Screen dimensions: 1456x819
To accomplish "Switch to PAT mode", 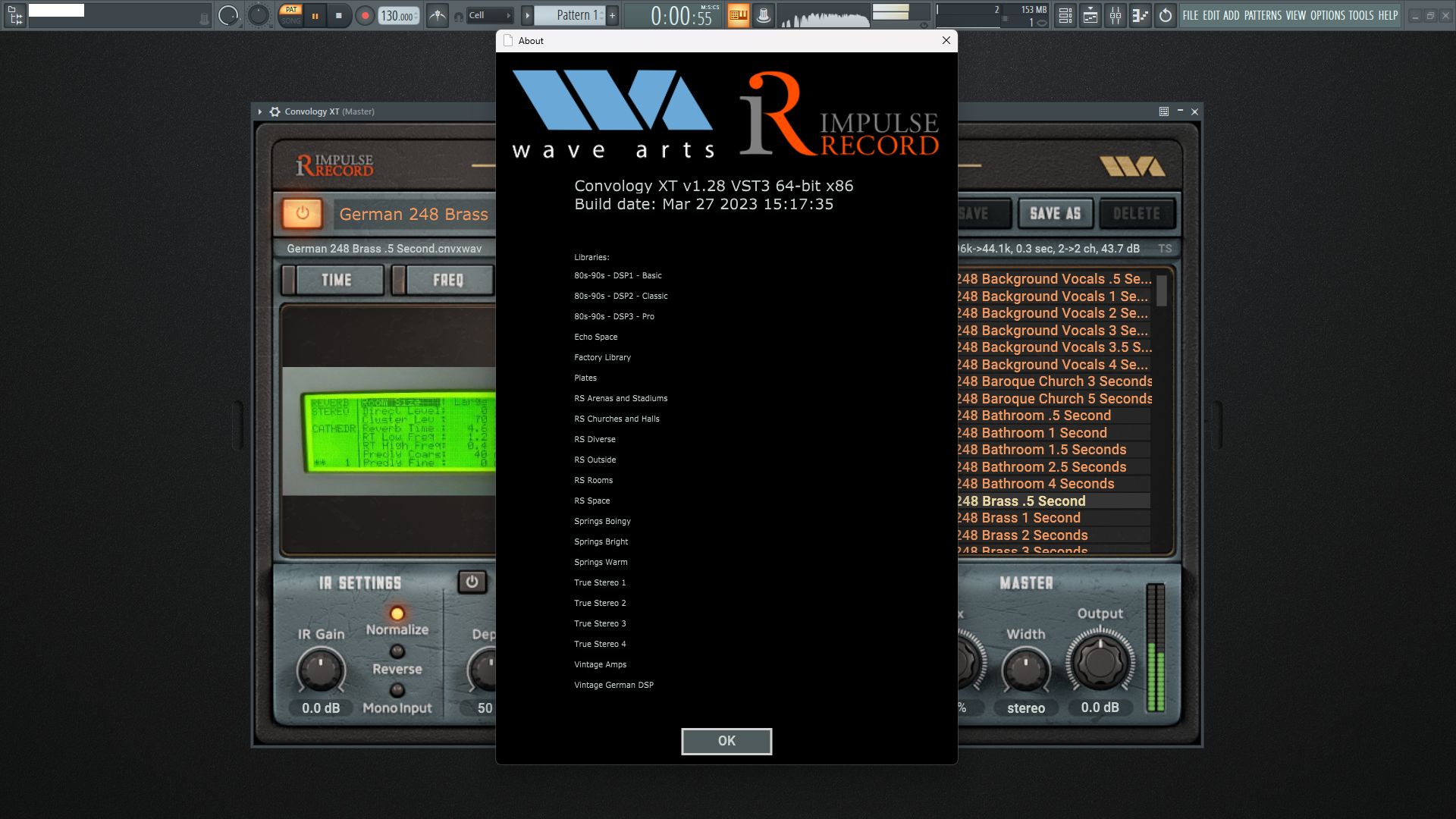I will [x=291, y=10].
